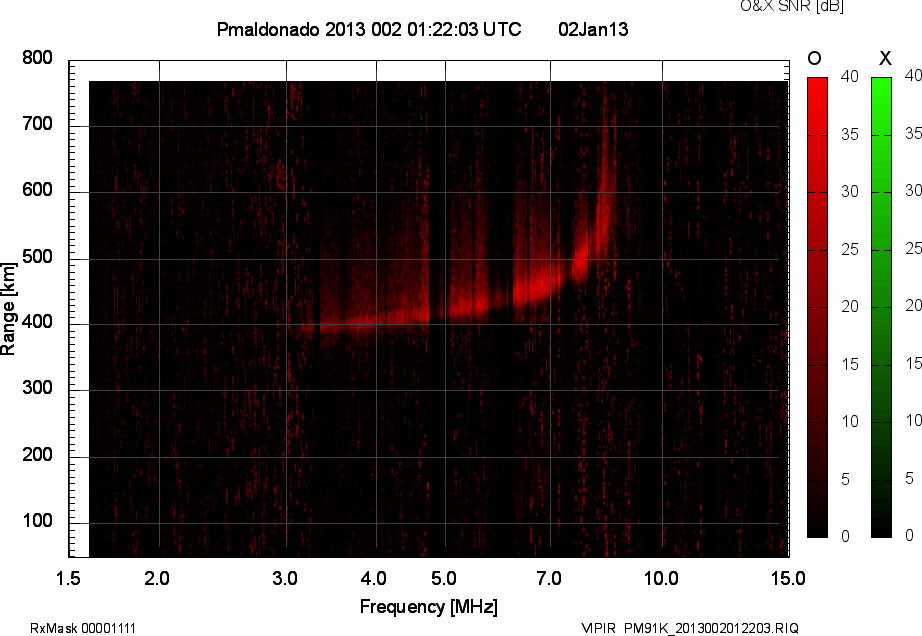This screenshot has width=922, height=636.
Task: Click the 800 tick on the range axis
Action: tap(37, 59)
